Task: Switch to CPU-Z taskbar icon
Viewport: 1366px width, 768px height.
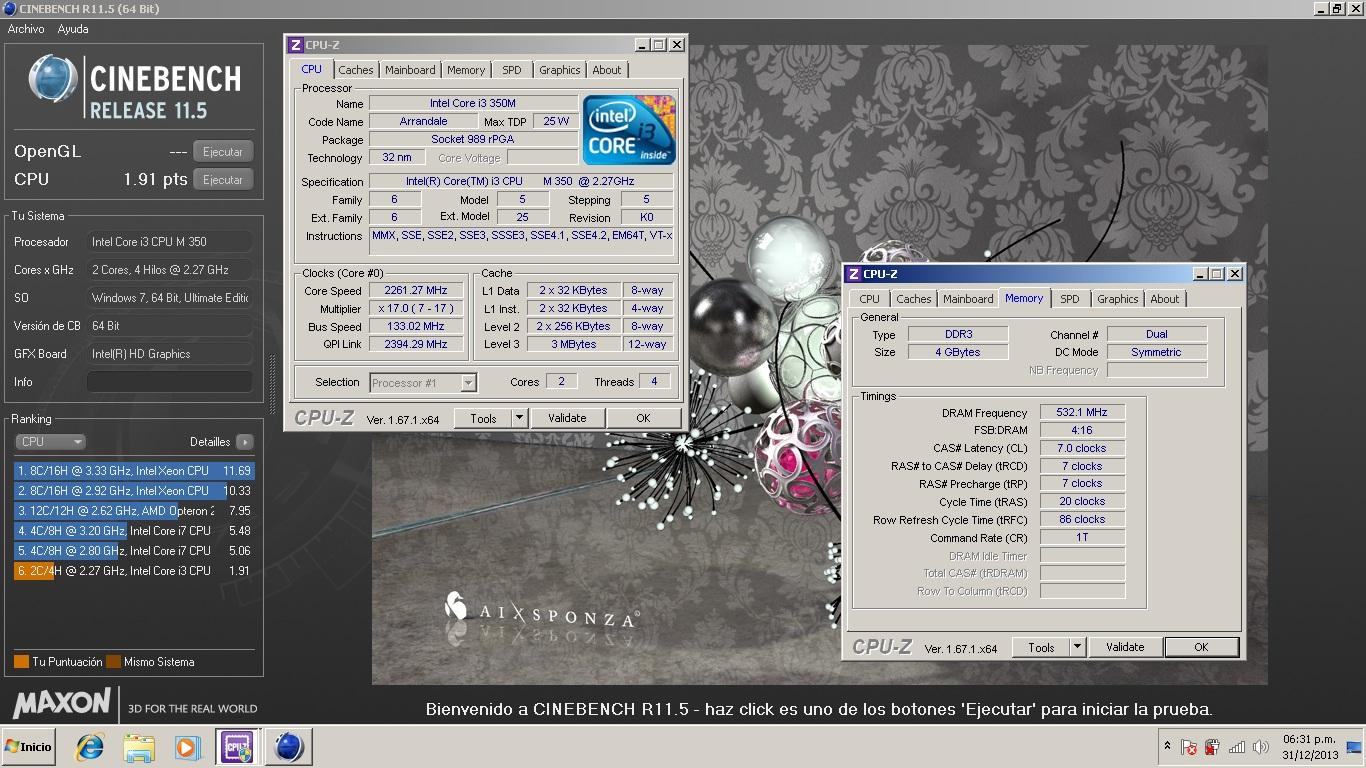Action: click(238, 747)
